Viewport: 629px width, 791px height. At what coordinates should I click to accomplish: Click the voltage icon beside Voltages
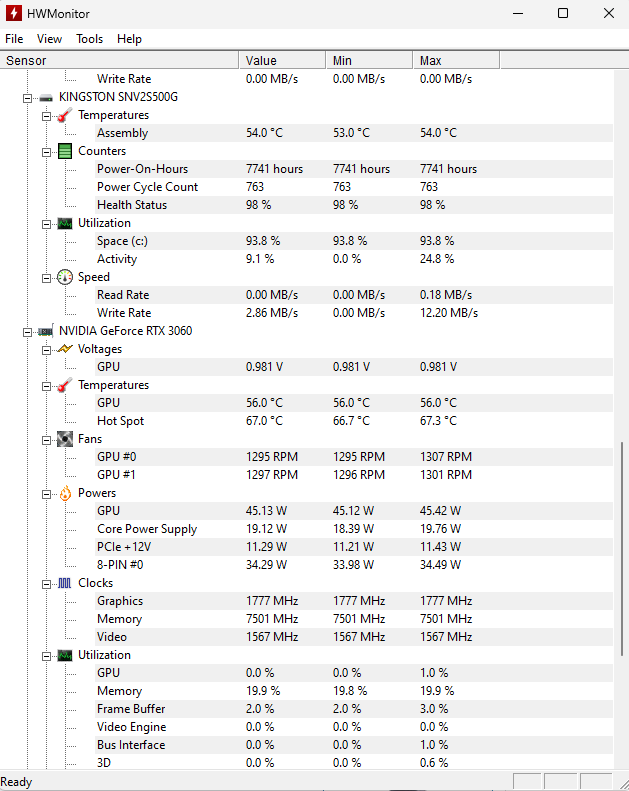[x=65, y=349]
